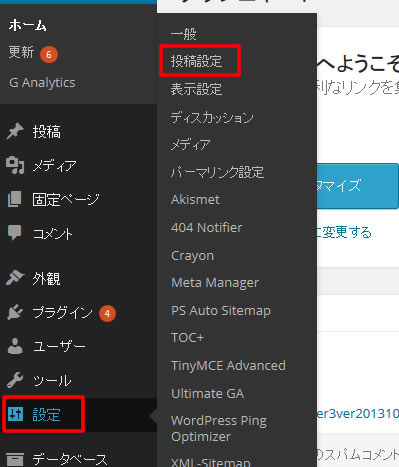
Task: Select 一般 in the settings submenu
Action: 184,34
